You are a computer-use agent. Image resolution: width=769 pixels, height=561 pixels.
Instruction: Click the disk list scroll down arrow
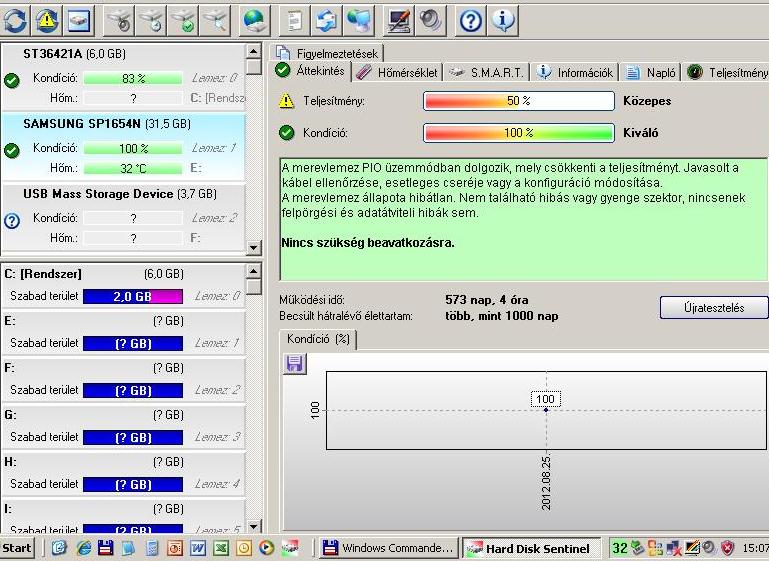pyautogui.click(x=253, y=247)
